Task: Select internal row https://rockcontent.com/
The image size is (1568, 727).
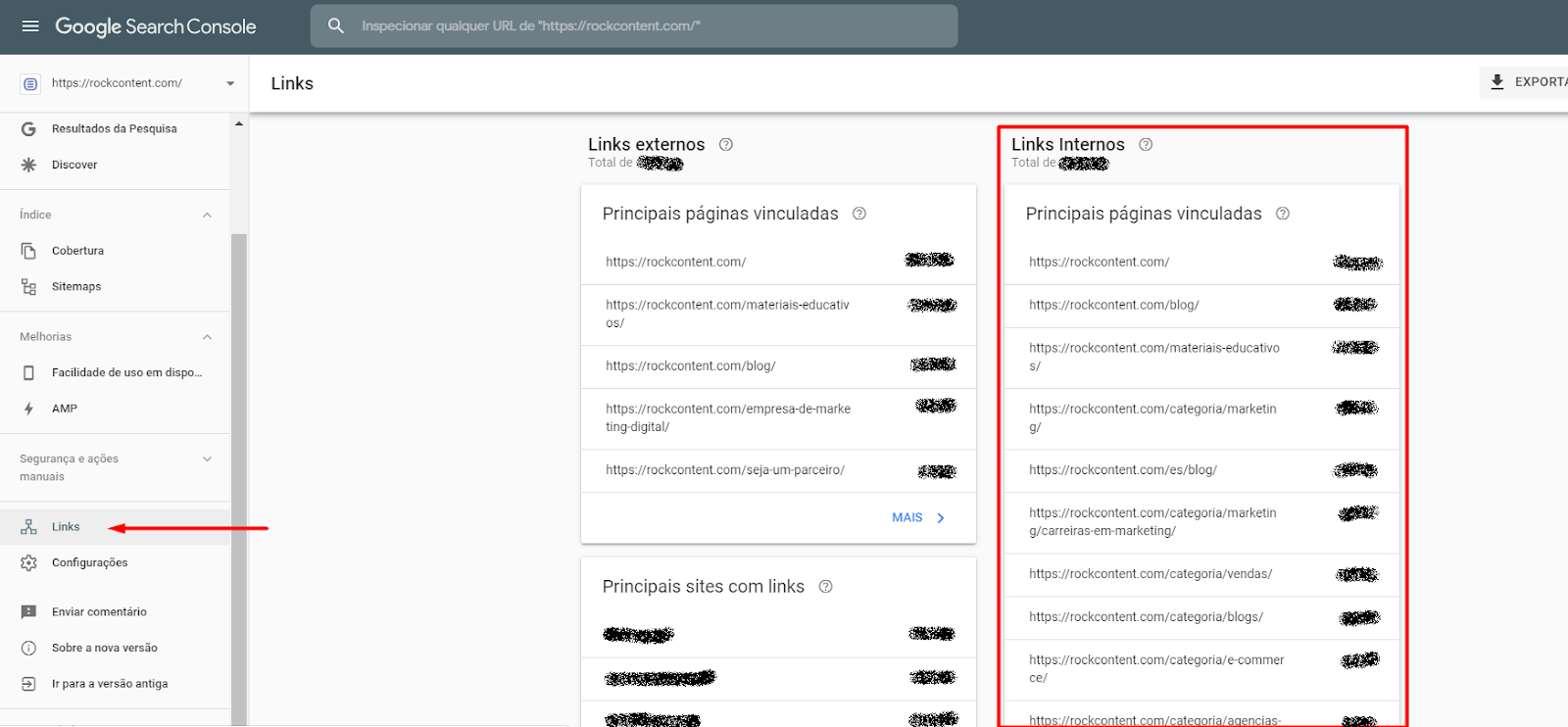Action: [1201, 263]
